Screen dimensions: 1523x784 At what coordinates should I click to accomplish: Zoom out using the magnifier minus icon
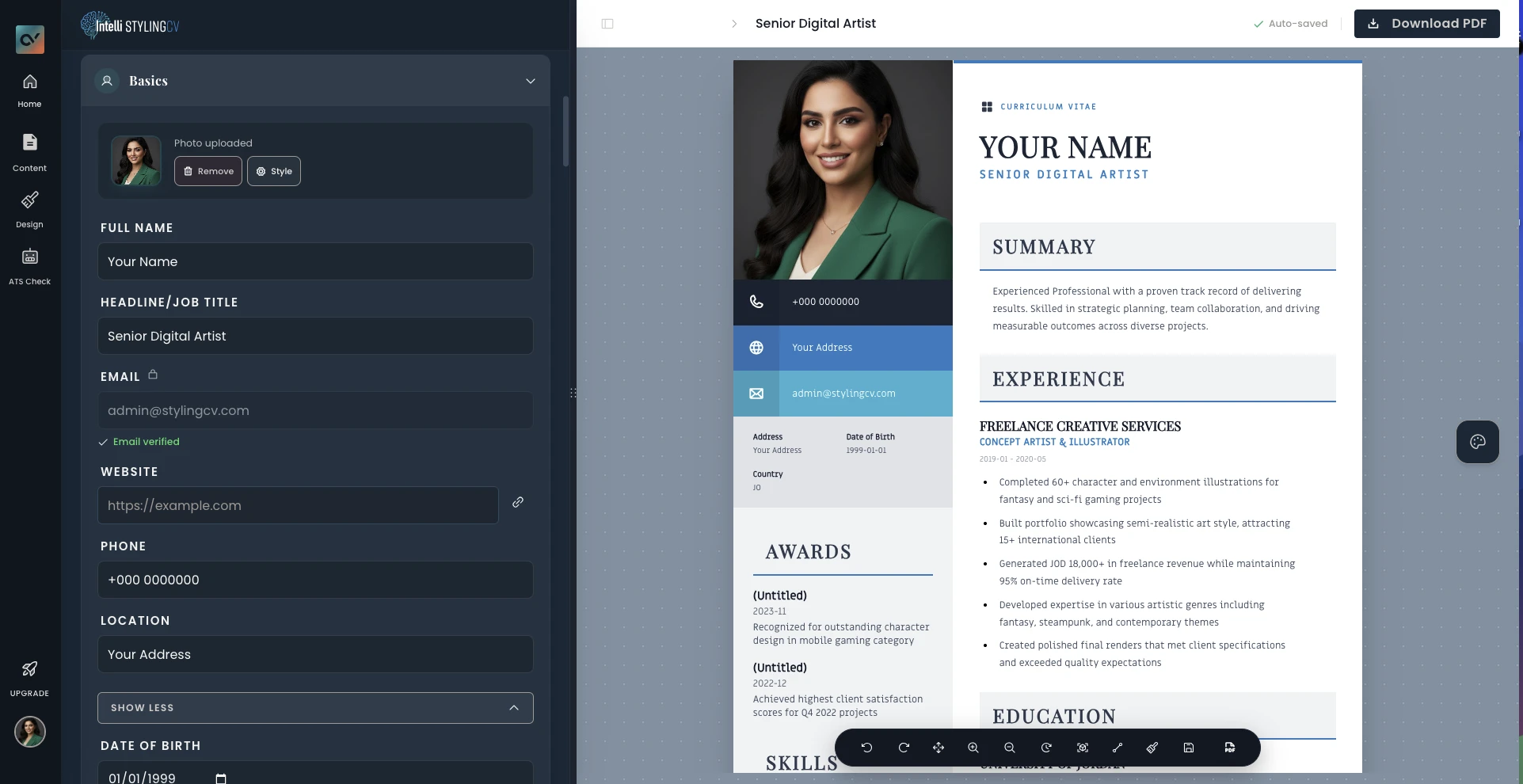coord(1009,748)
